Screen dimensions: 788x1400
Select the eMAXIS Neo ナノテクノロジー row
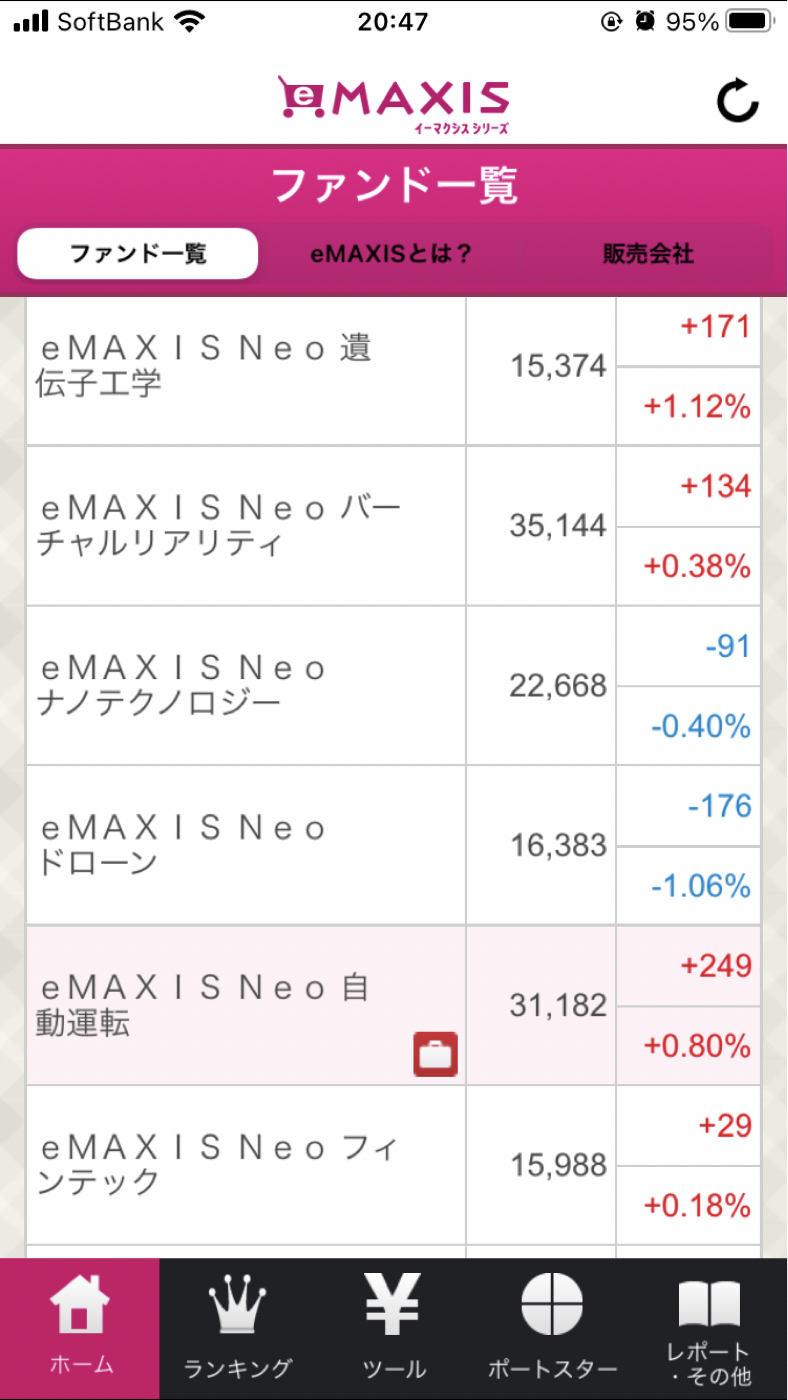tap(183, 686)
